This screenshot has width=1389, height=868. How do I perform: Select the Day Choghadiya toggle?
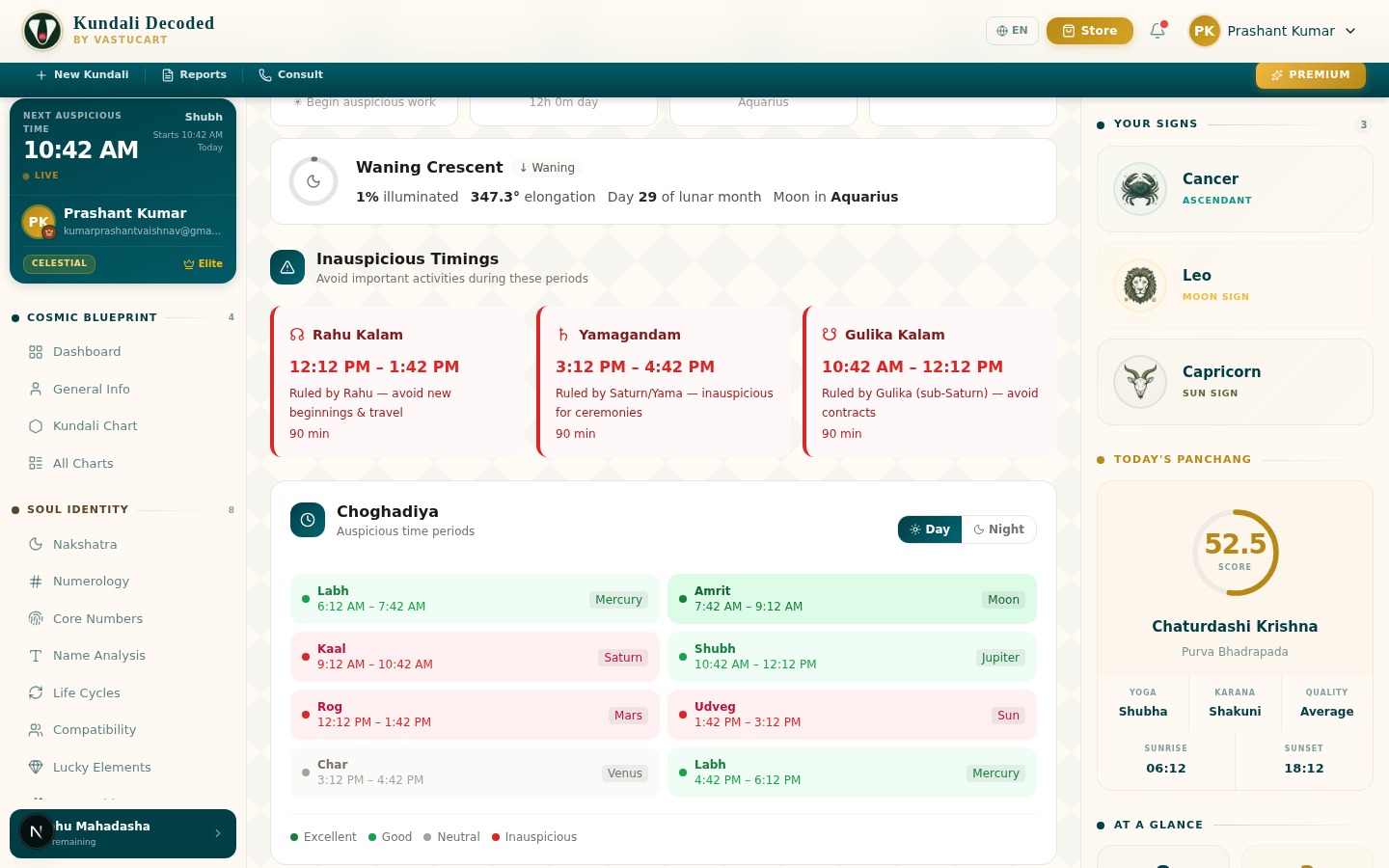(930, 529)
